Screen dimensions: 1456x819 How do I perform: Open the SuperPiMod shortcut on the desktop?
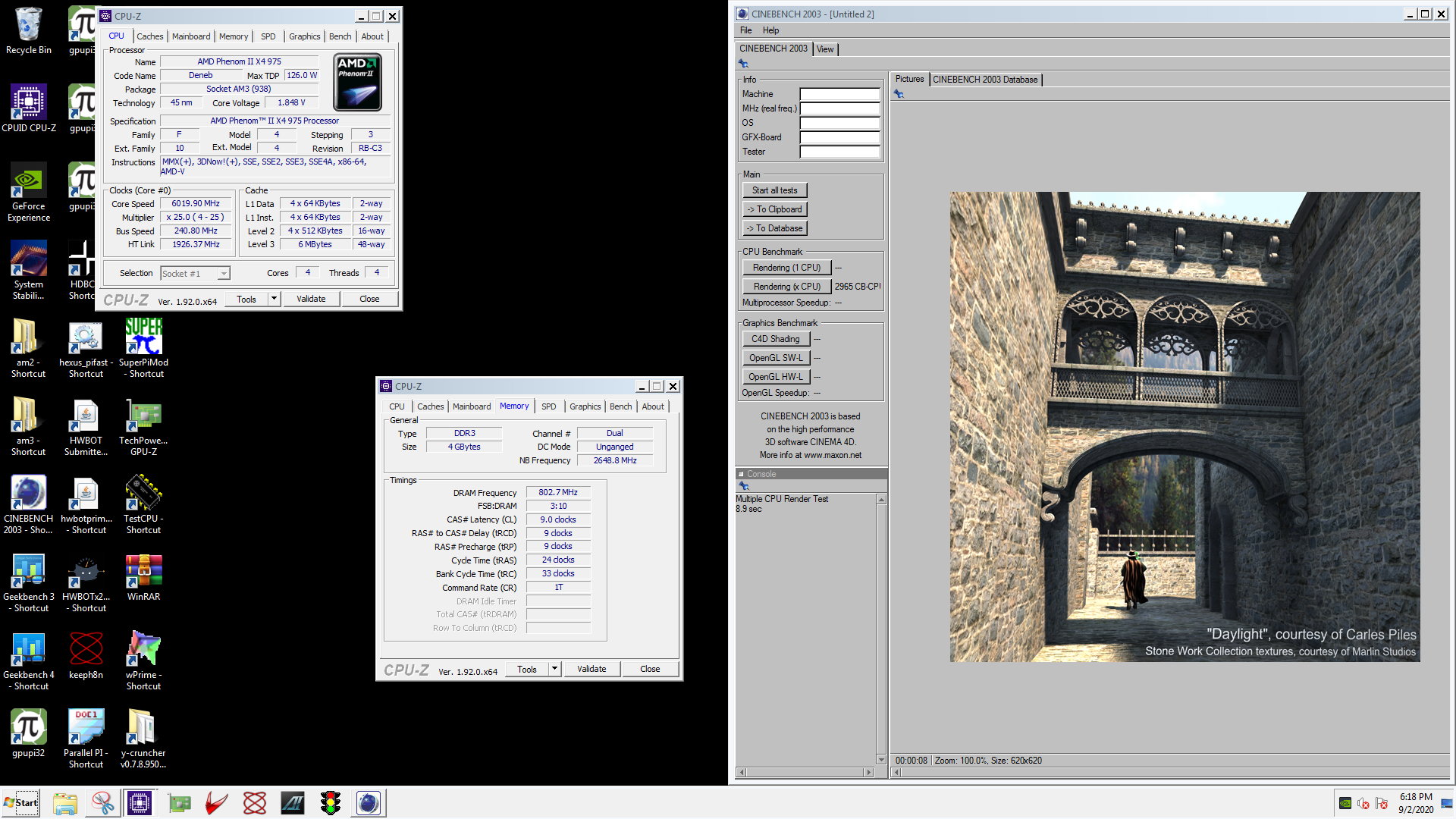click(x=143, y=348)
